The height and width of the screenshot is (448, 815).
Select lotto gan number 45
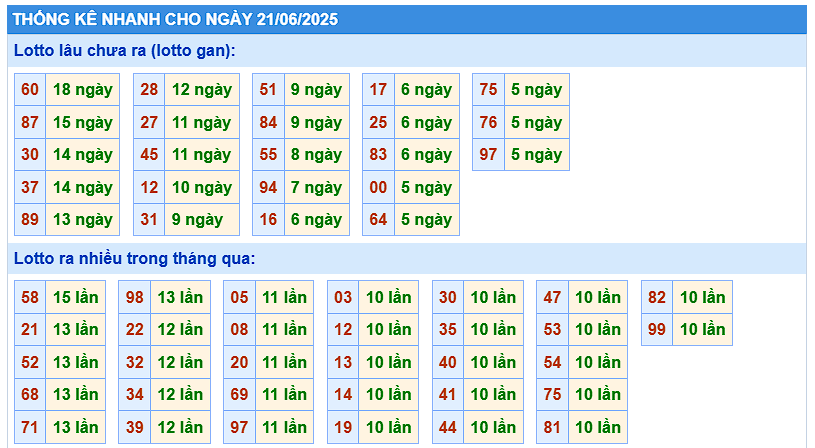(149, 154)
